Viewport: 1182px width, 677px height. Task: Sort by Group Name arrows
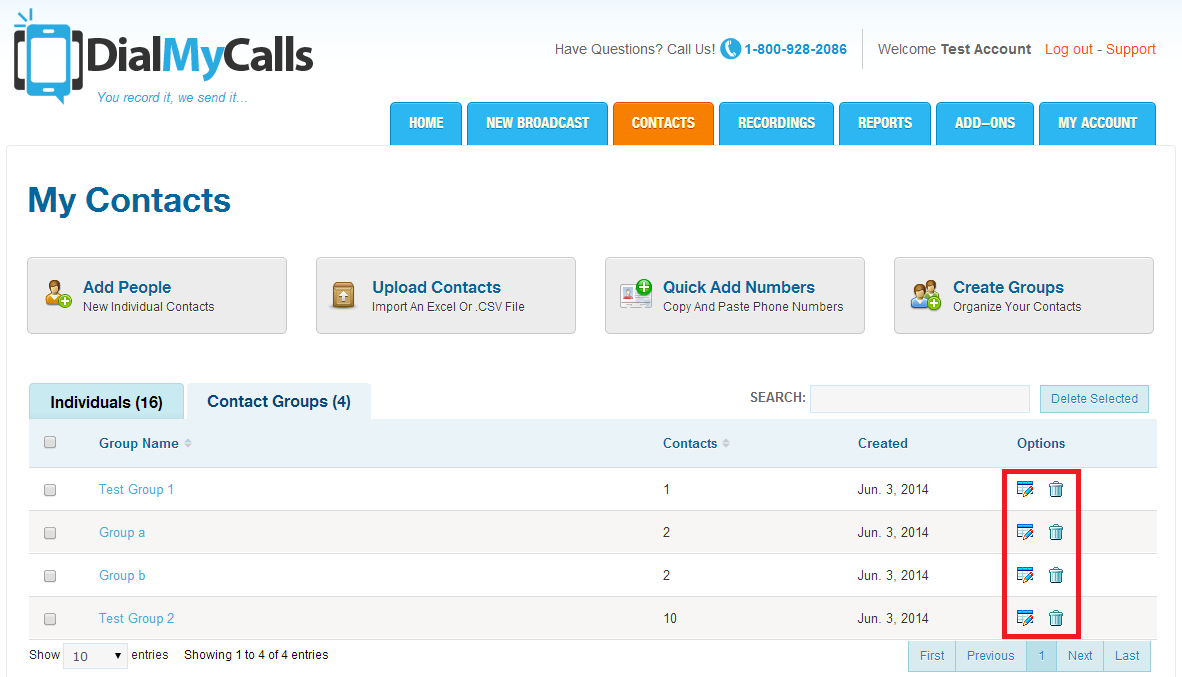point(188,443)
